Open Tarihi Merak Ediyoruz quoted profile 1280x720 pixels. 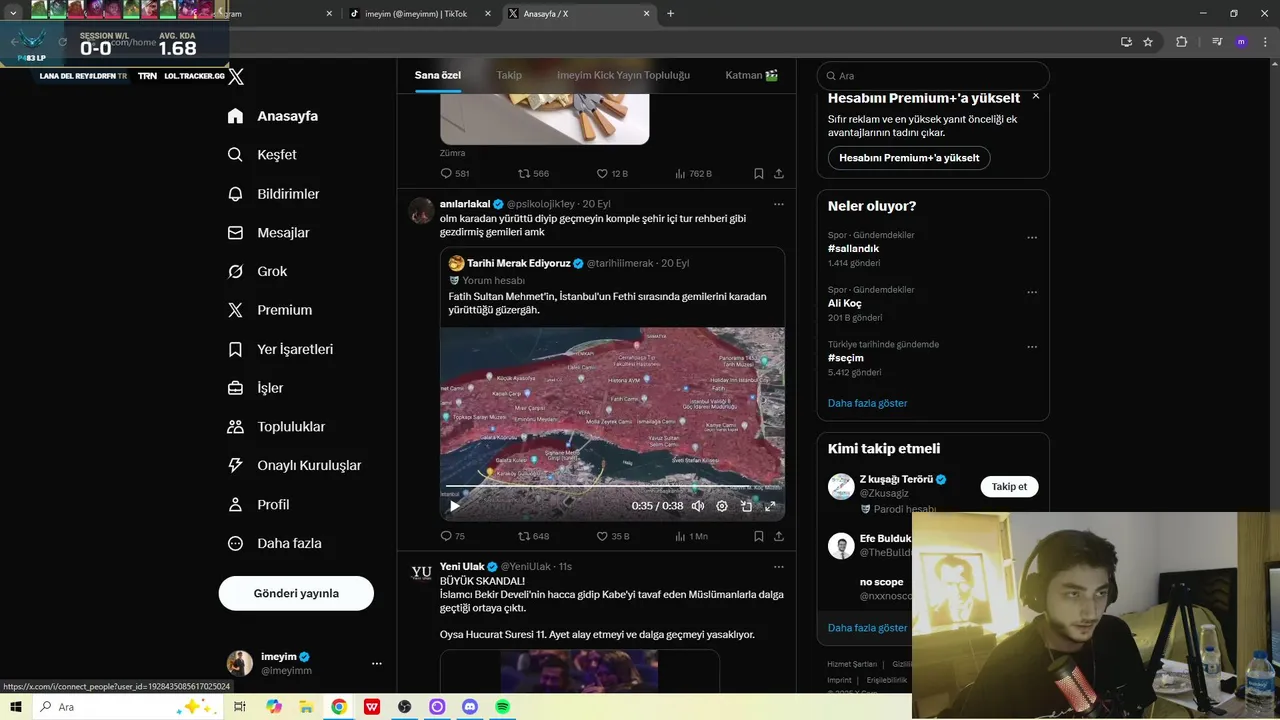tap(518, 263)
